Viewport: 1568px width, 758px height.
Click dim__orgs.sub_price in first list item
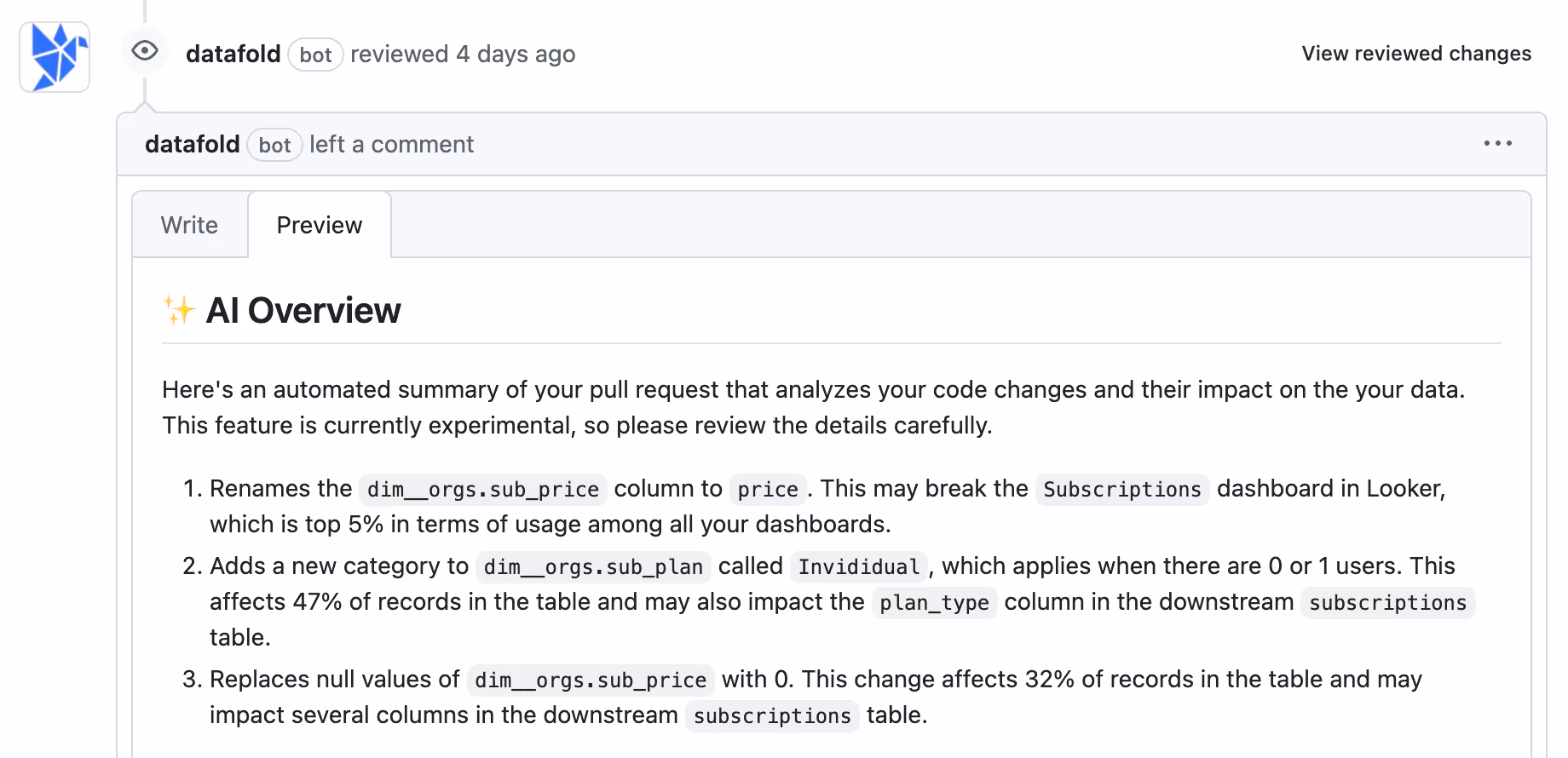point(483,490)
